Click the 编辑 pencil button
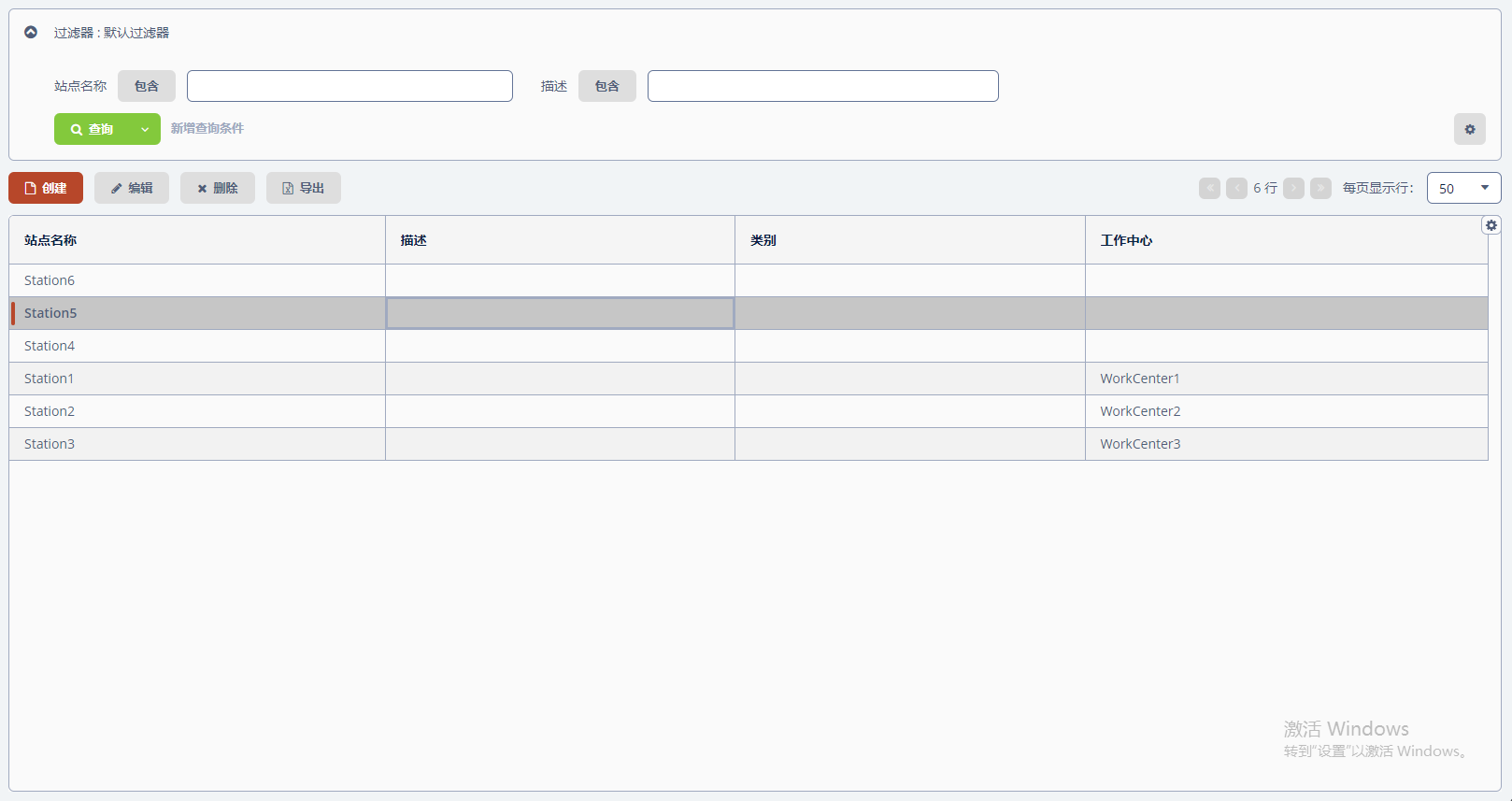This screenshot has width=1512, height=801. tap(132, 188)
